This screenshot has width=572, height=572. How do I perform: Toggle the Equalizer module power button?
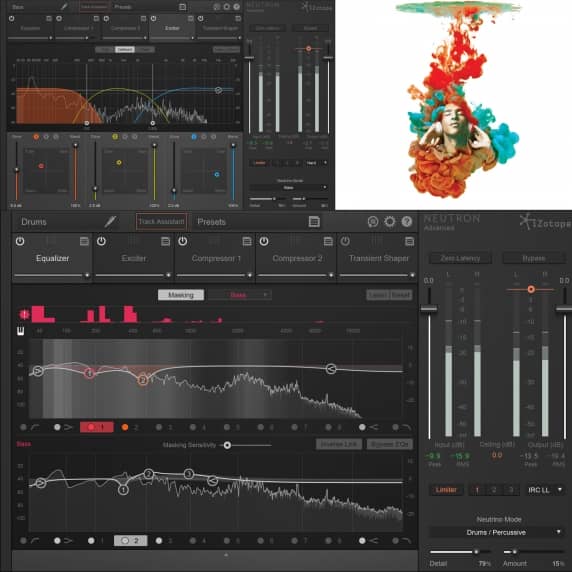20,241
